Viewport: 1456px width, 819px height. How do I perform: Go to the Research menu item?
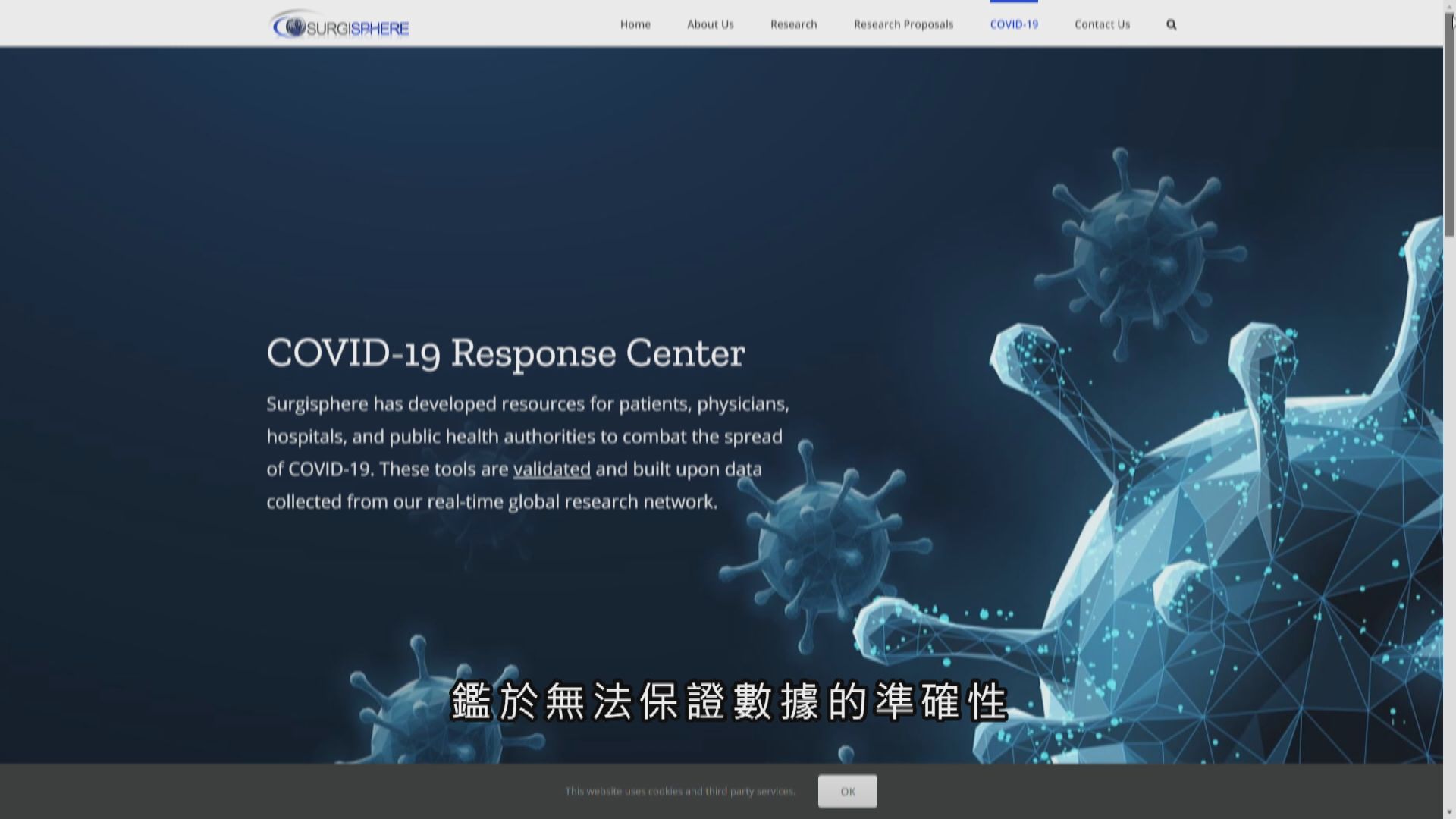coord(793,24)
